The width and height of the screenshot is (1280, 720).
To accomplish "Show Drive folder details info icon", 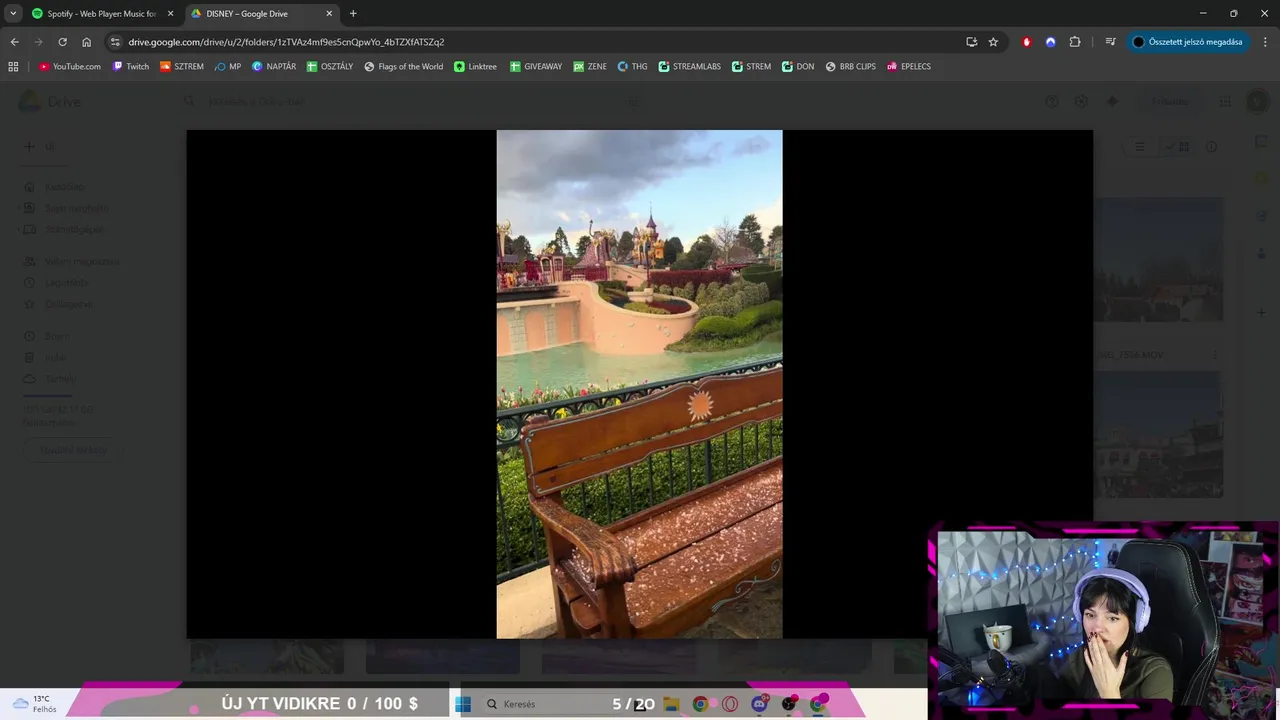I will coord(1211,147).
